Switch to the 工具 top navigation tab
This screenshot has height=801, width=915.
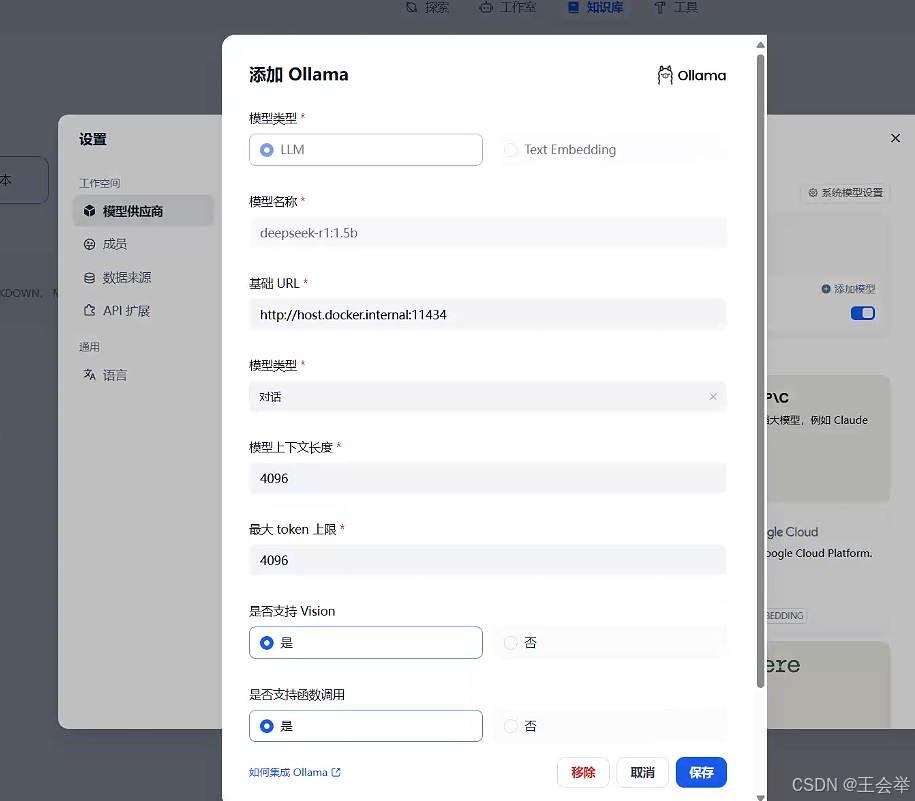[676, 8]
